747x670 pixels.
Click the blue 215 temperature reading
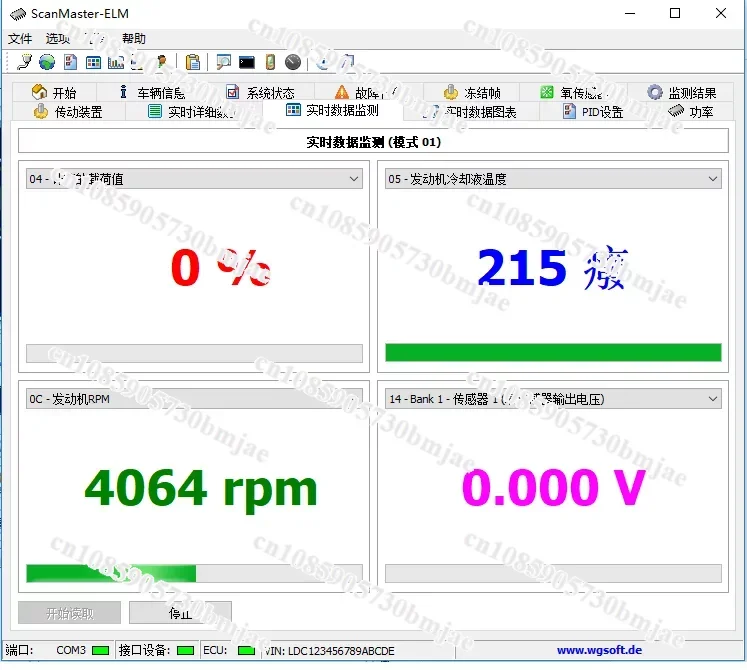(x=553, y=267)
